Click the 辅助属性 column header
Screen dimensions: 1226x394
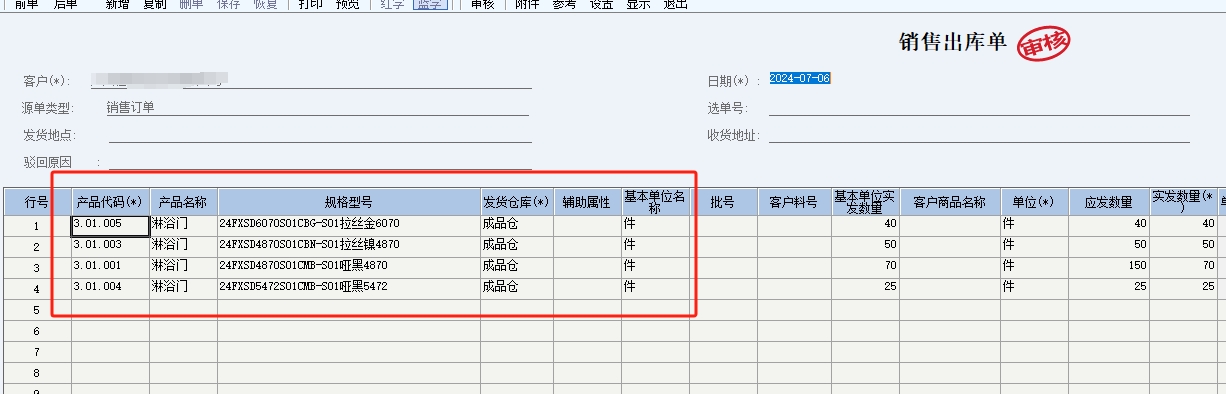click(x=587, y=202)
